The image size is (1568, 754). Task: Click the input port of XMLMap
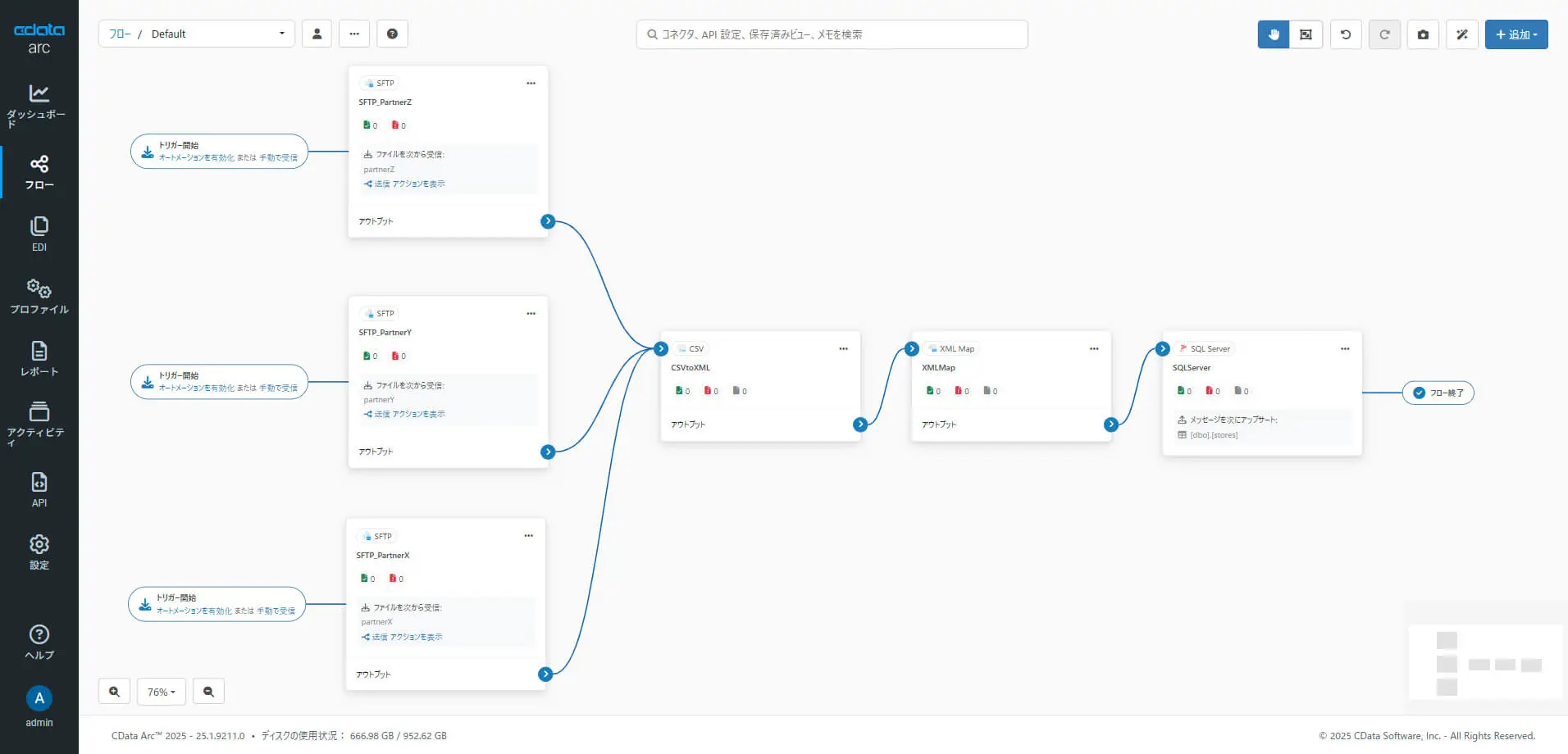tap(912, 348)
